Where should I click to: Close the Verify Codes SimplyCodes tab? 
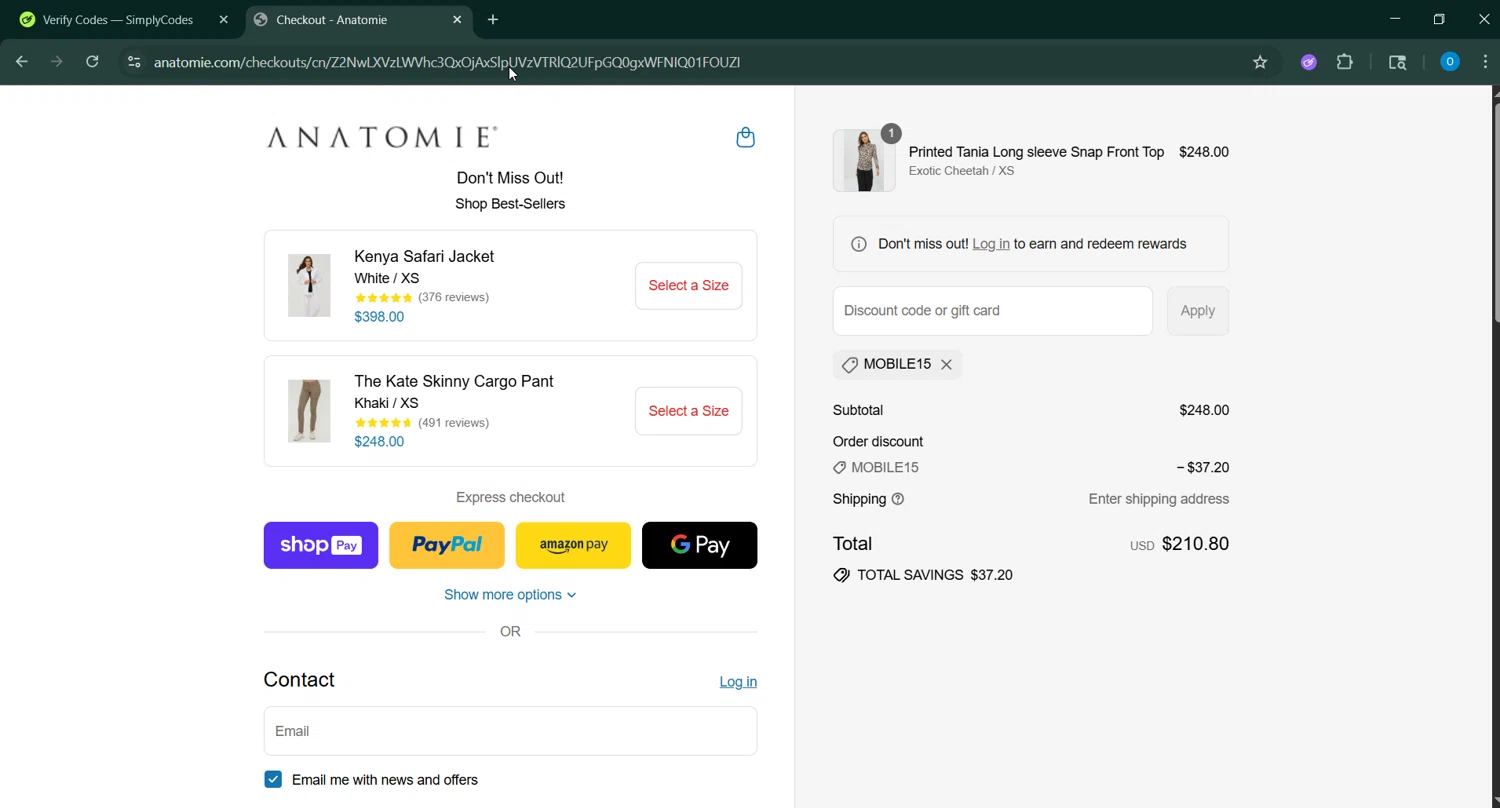(x=223, y=19)
